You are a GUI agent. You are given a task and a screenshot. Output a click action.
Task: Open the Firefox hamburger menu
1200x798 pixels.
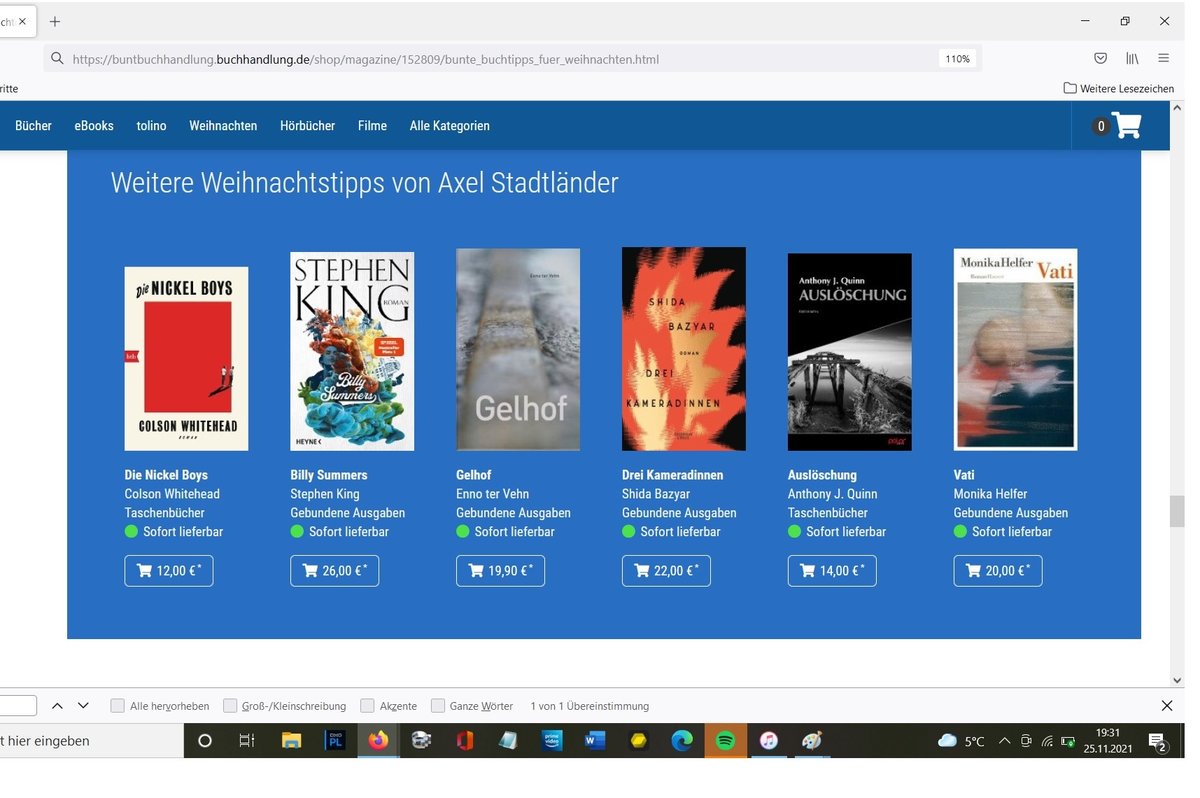click(1164, 58)
